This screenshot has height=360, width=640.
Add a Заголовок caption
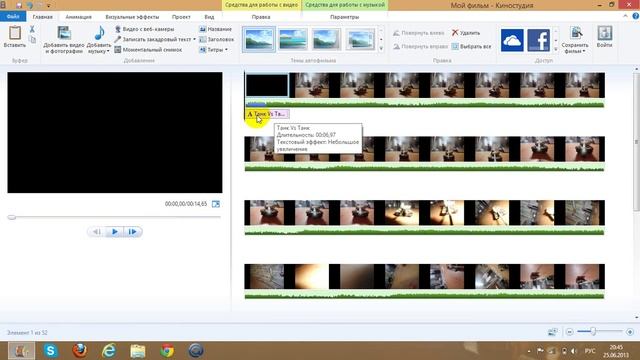pos(216,40)
